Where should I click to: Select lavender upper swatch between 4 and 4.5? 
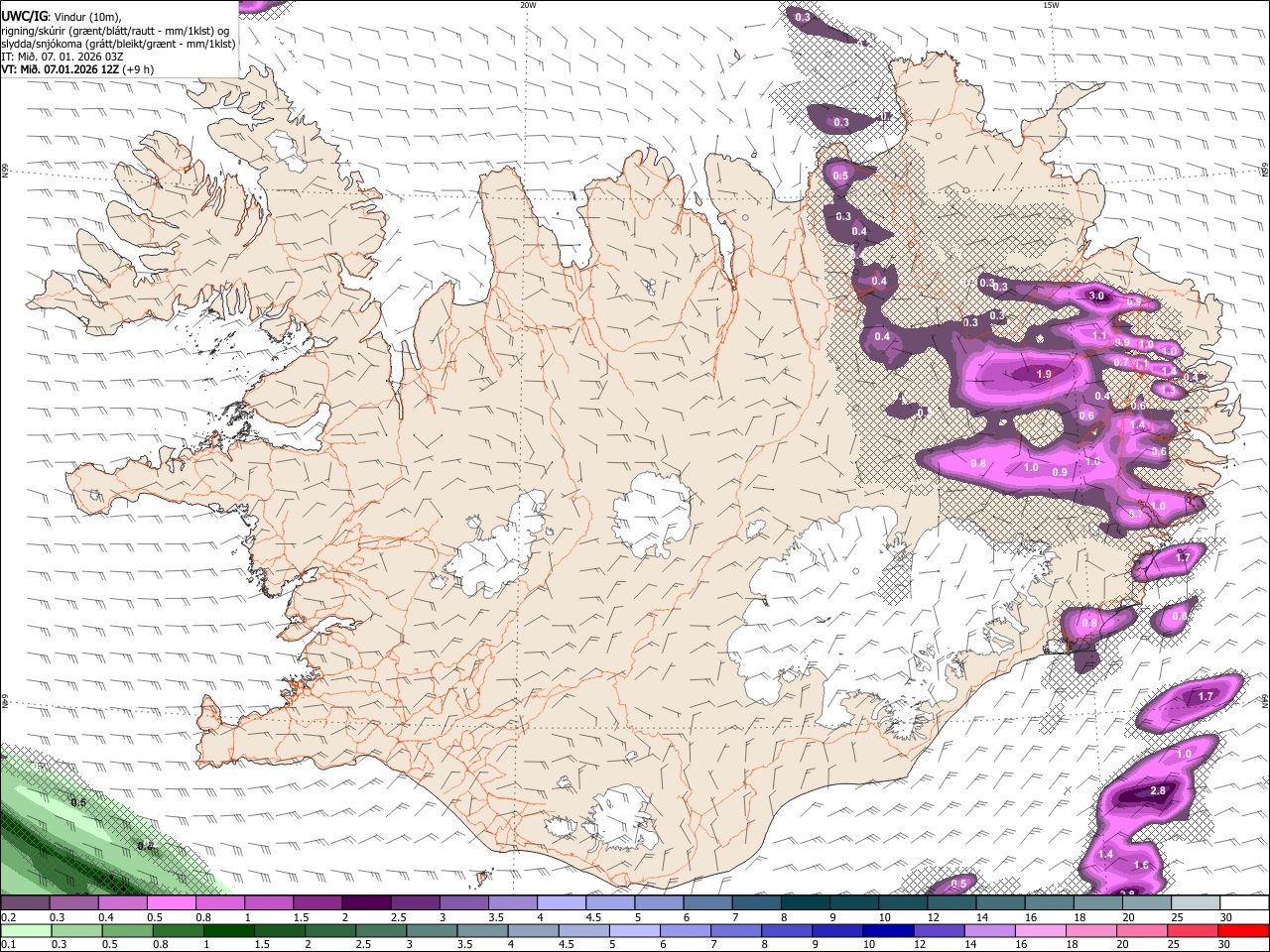coord(562,903)
